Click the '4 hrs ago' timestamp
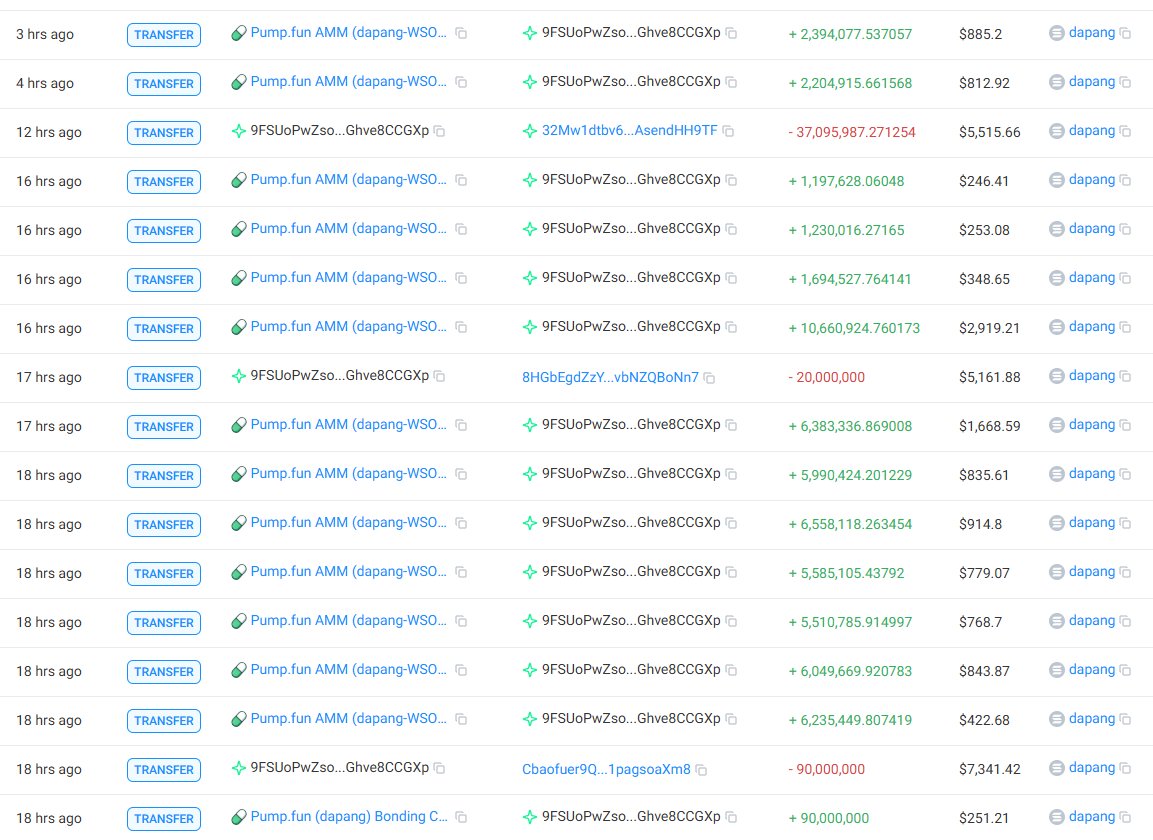Image resolution: width=1153 pixels, height=840 pixels. pos(45,83)
